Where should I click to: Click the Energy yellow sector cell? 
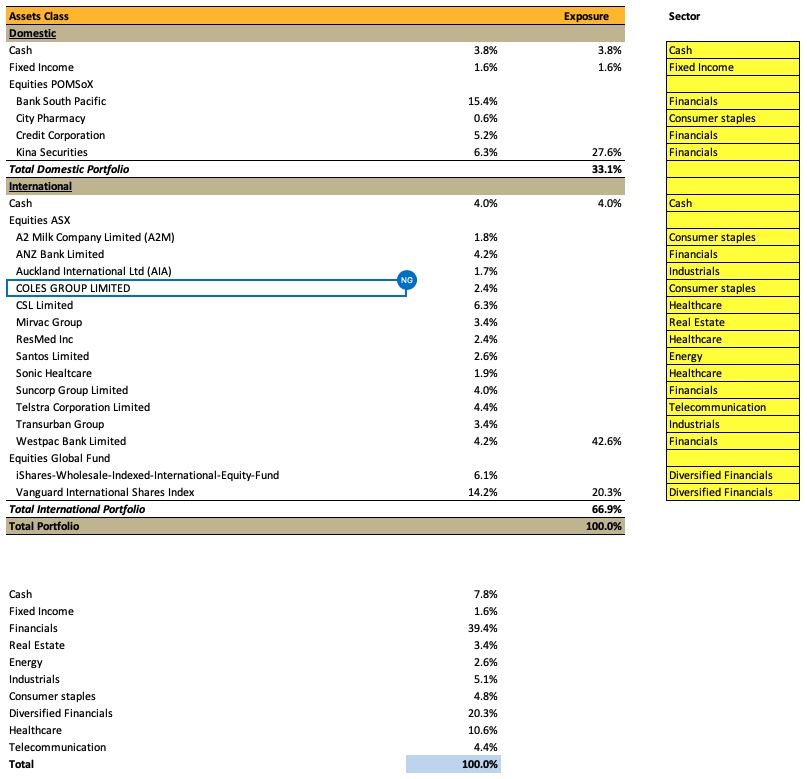[732, 356]
